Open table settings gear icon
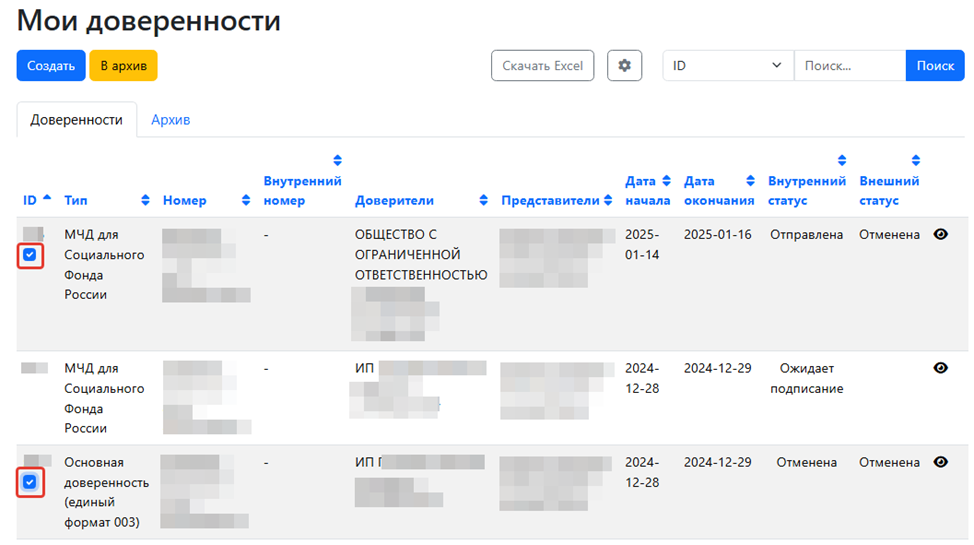 click(x=625, y=66)
